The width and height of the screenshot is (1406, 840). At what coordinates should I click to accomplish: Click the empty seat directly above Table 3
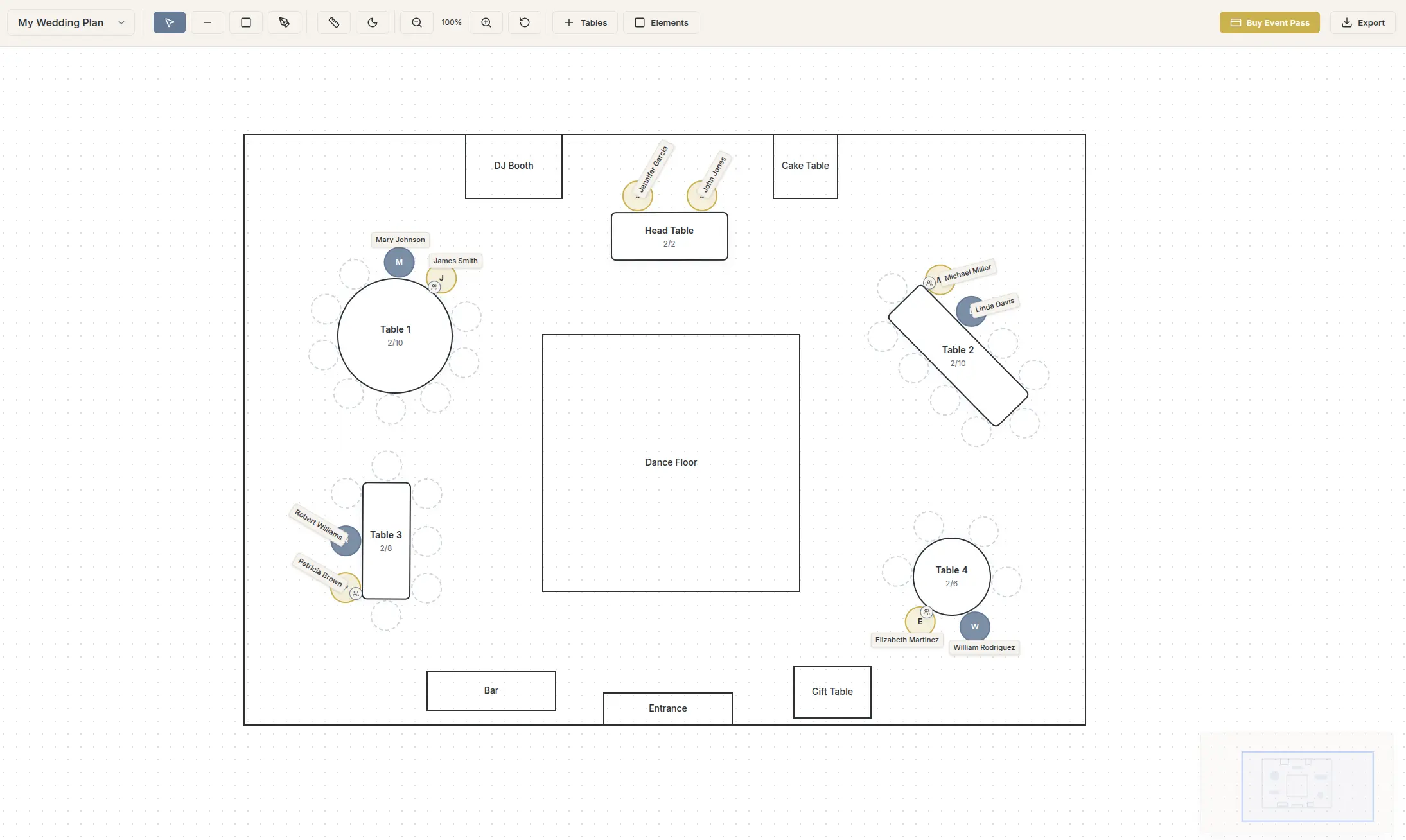[x=387, y=466]
